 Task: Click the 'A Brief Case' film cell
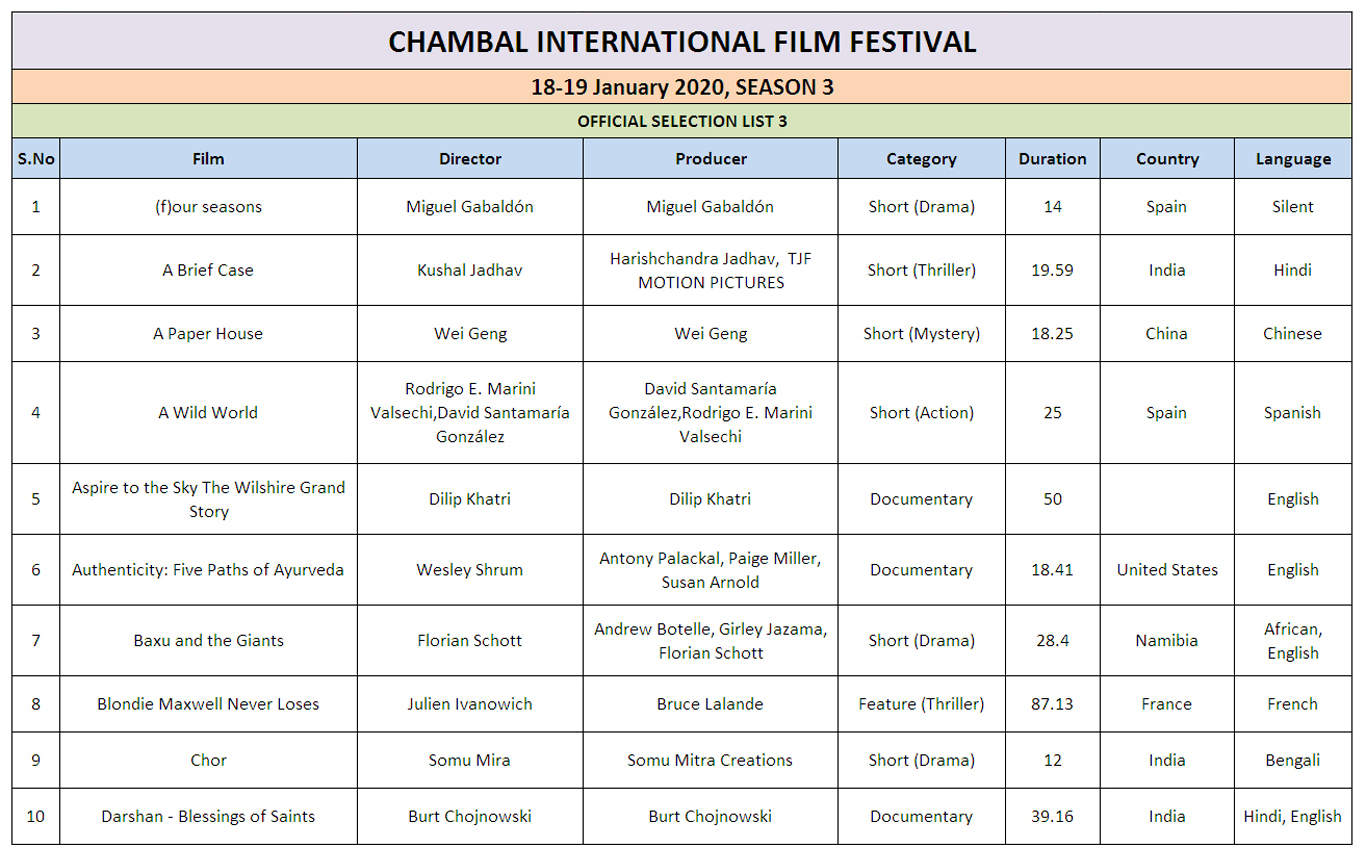208,270
